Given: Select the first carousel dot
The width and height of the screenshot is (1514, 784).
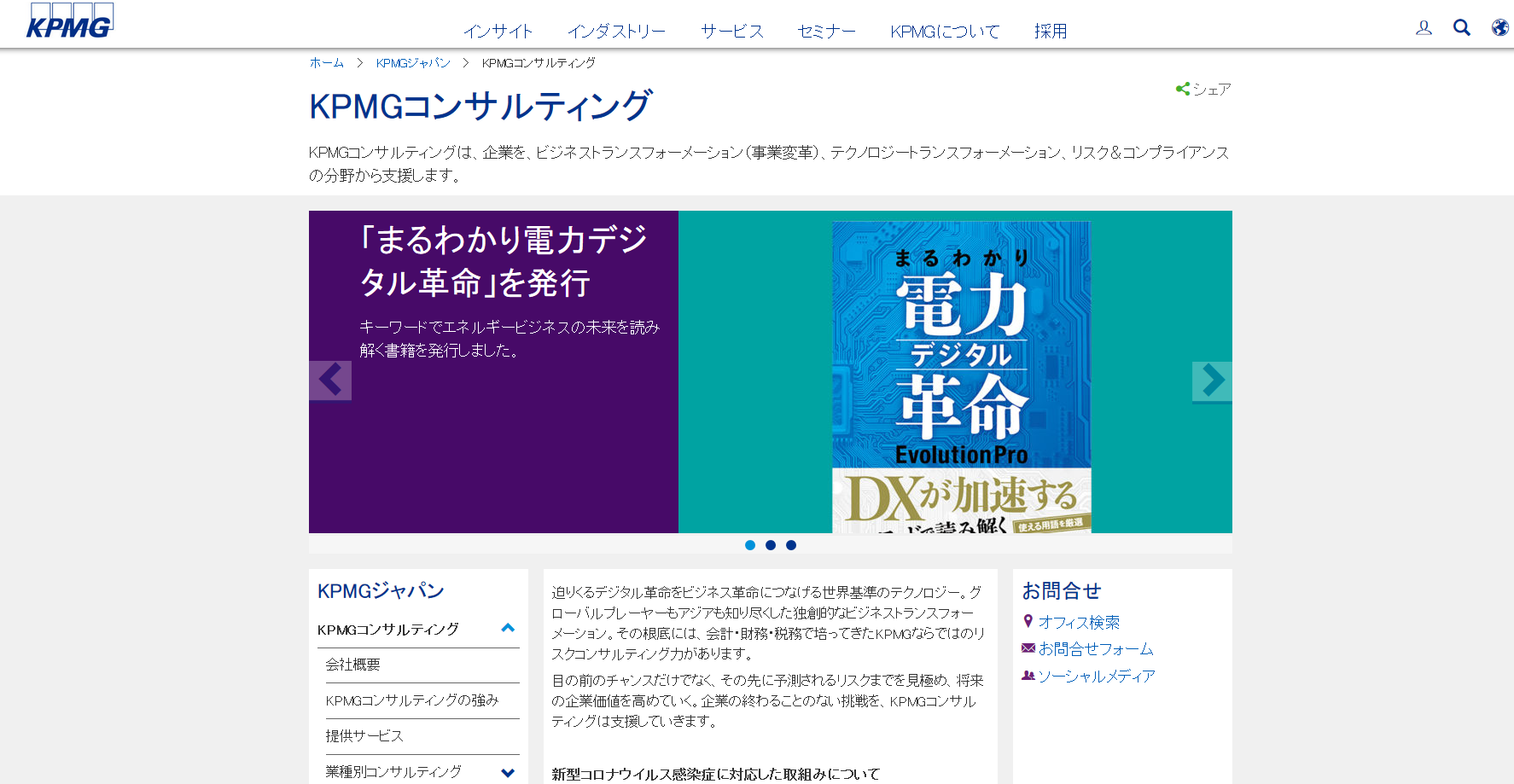Looking at the screenshot, I should [750, 545].
